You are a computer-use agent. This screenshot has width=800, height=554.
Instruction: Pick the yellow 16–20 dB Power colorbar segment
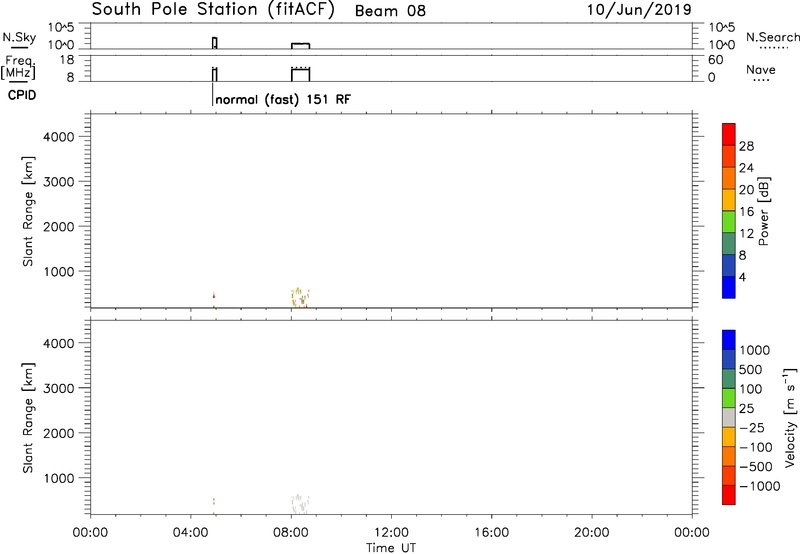(729, 199)
